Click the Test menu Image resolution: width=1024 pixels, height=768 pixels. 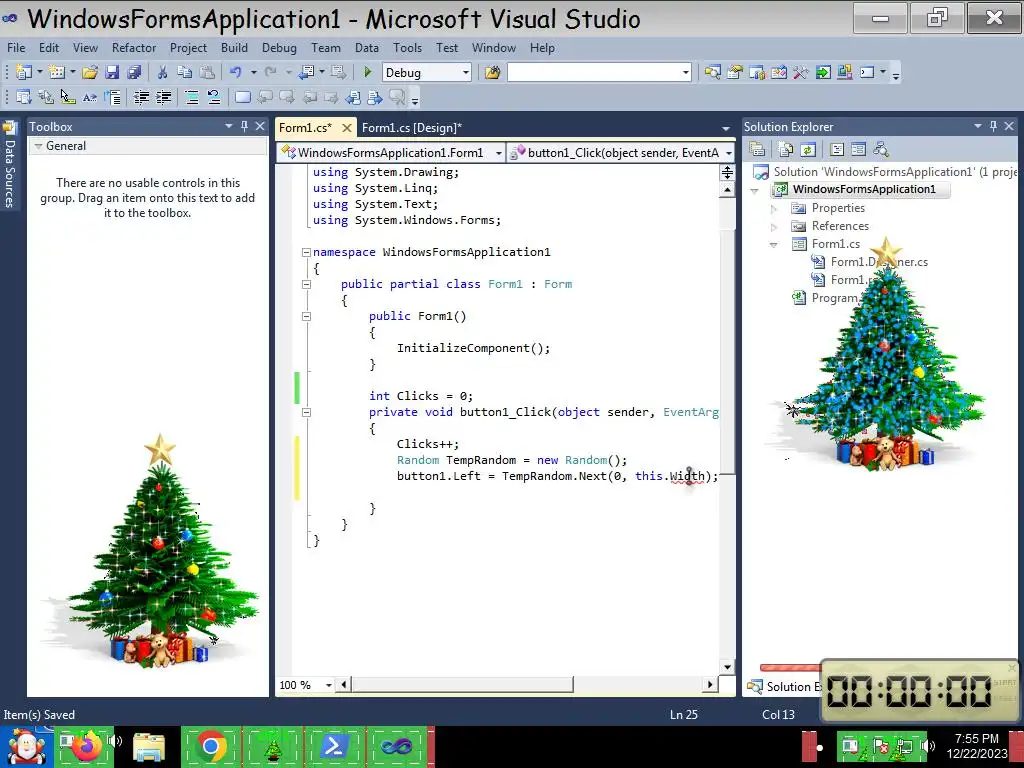point(447,48)
